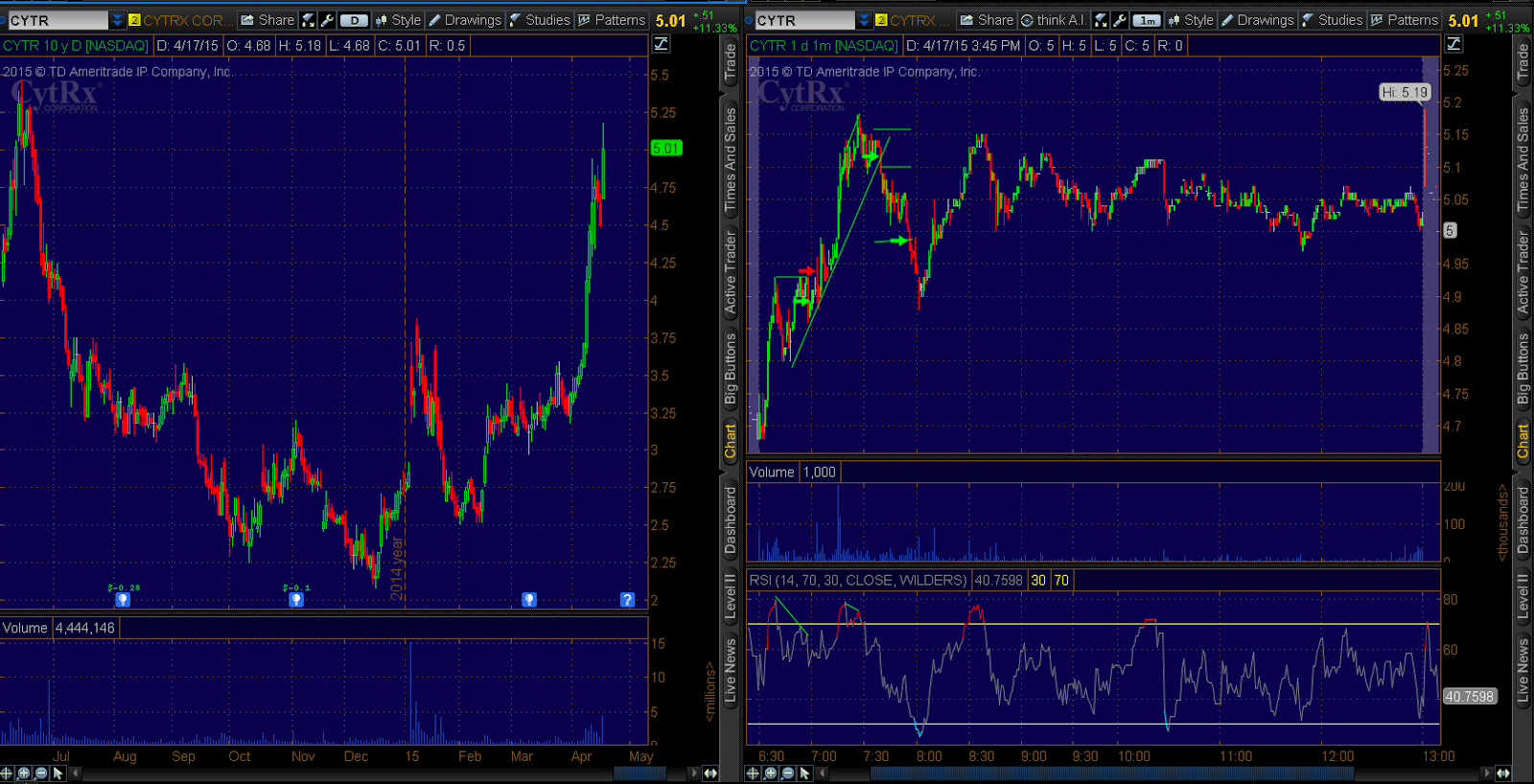Click RSI study label in lower panel

[858, 580]
